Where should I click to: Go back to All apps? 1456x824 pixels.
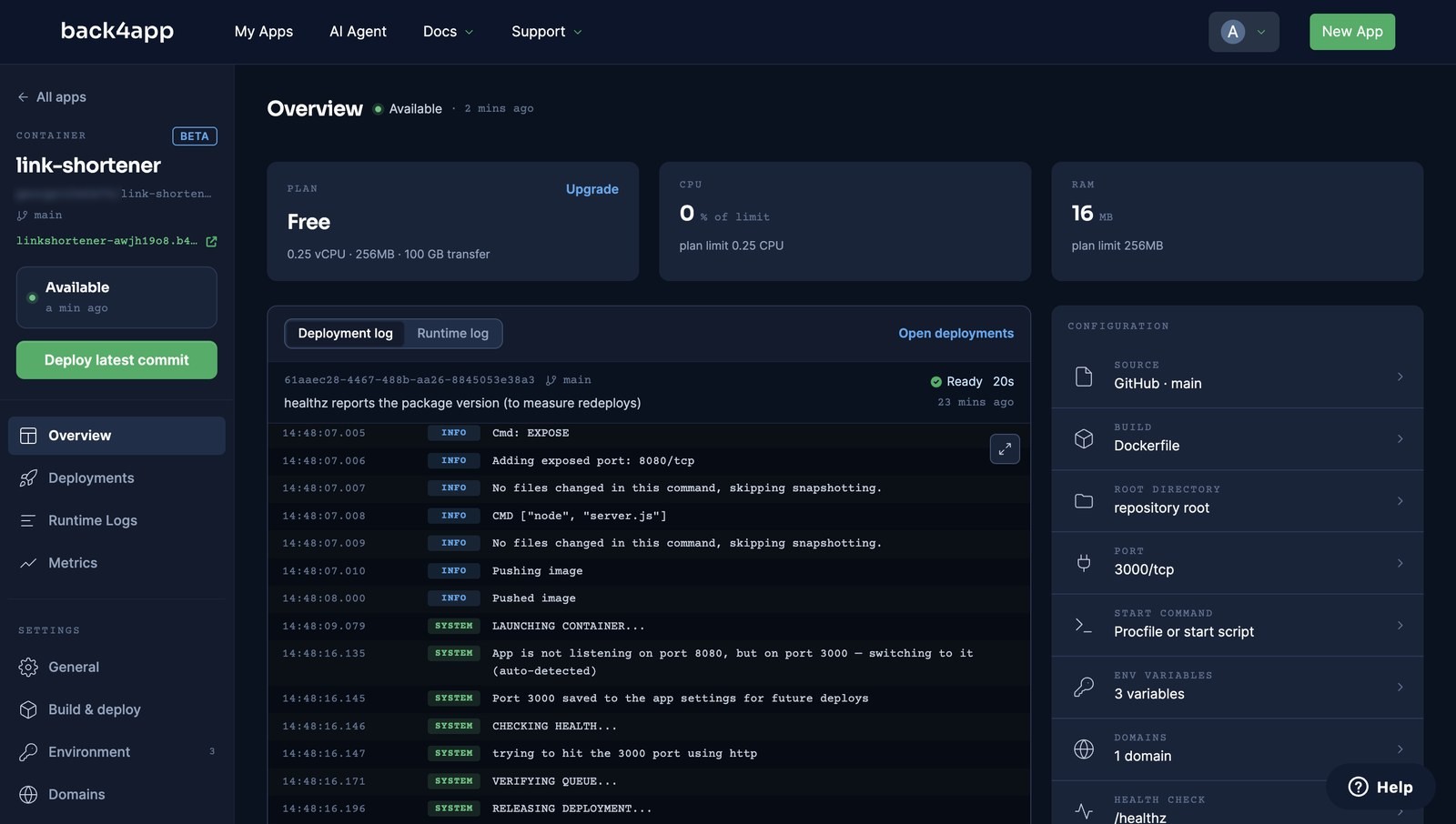click(52, 97)
